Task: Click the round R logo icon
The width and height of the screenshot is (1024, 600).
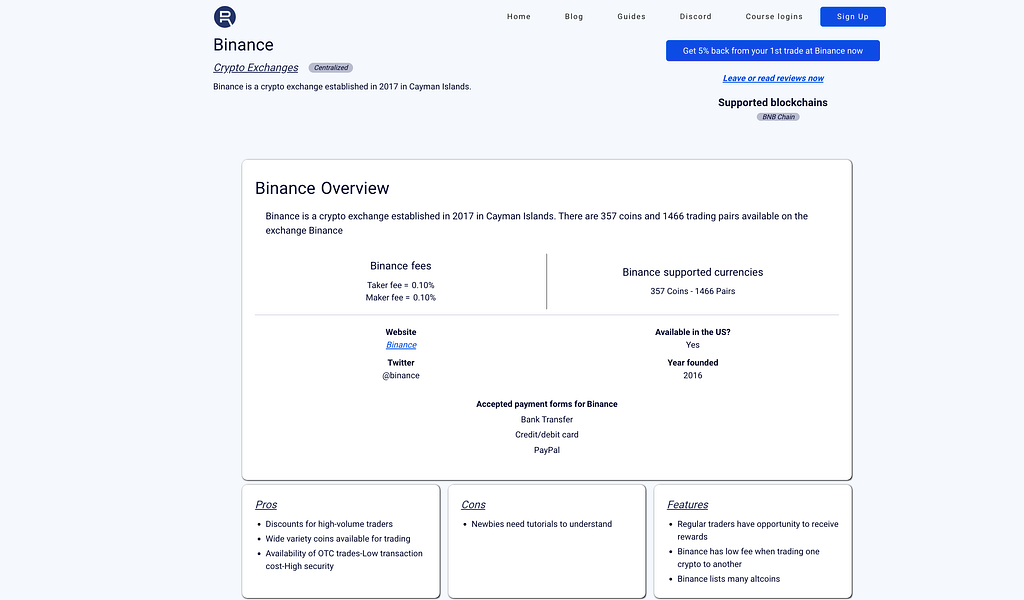Action: click(x=225, y=17)
